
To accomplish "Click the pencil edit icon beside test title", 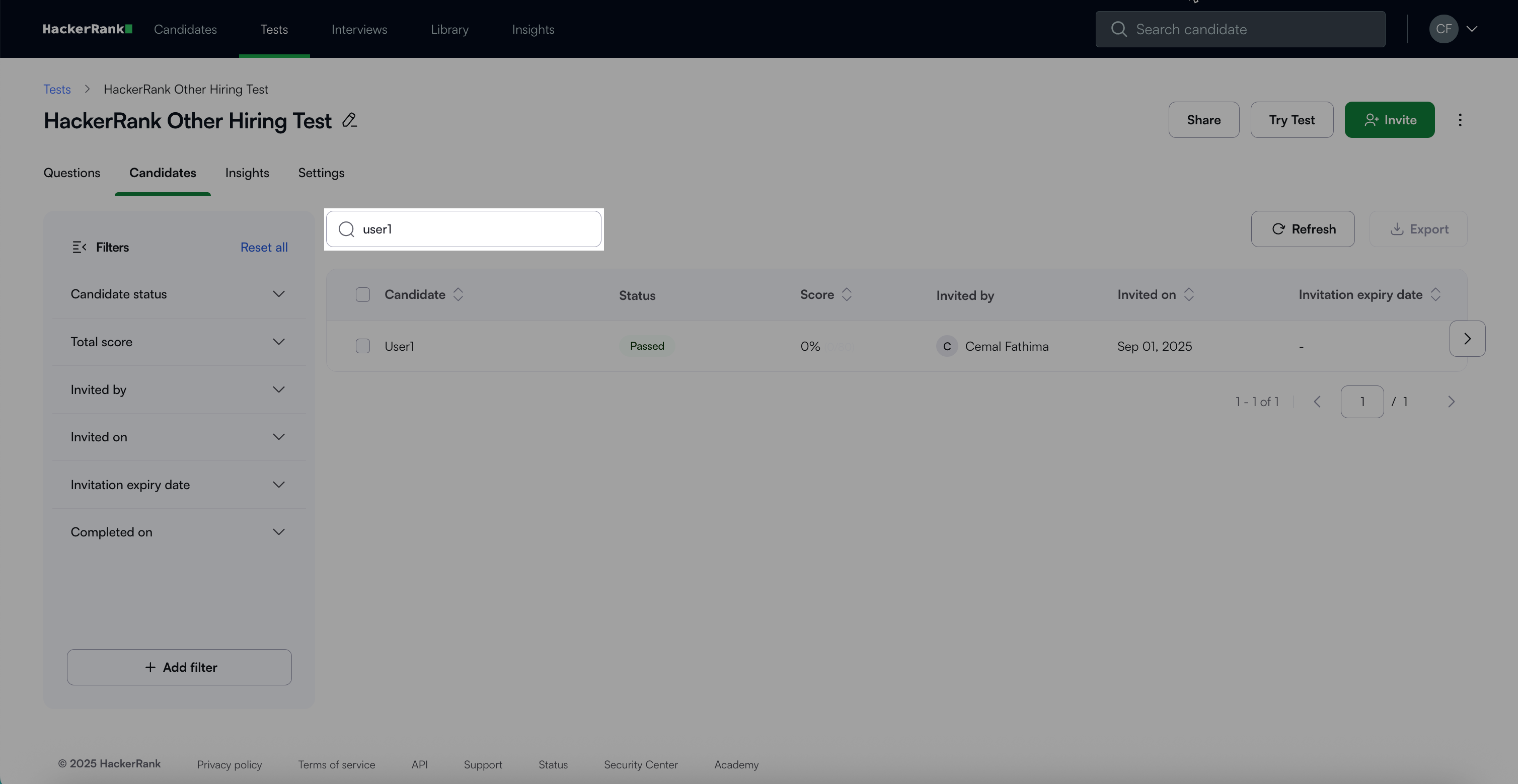I will tap(349, 120).
